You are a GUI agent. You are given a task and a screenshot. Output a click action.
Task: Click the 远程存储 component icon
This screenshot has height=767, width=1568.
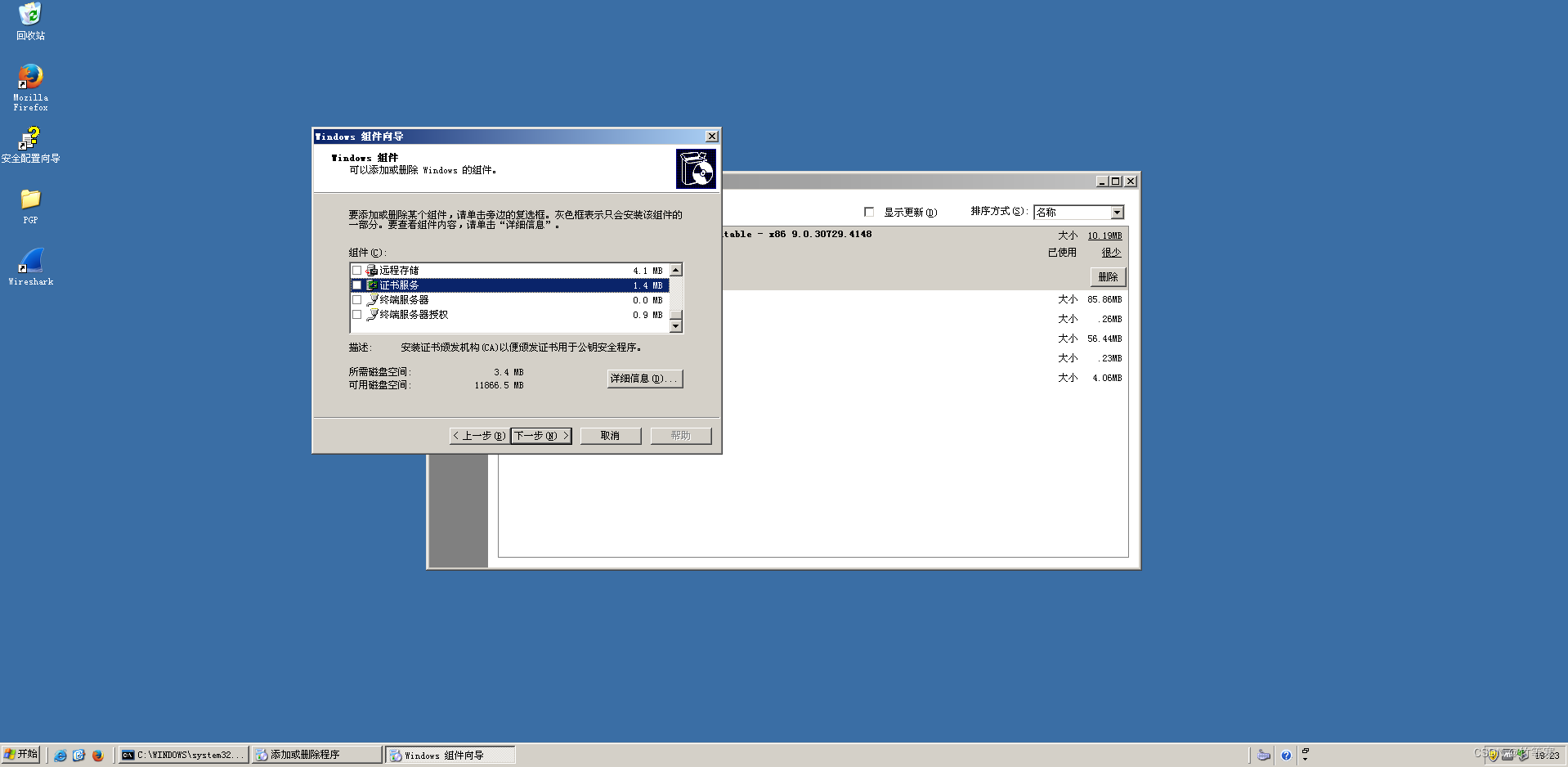pyautogui.click(x=371, y=271)
